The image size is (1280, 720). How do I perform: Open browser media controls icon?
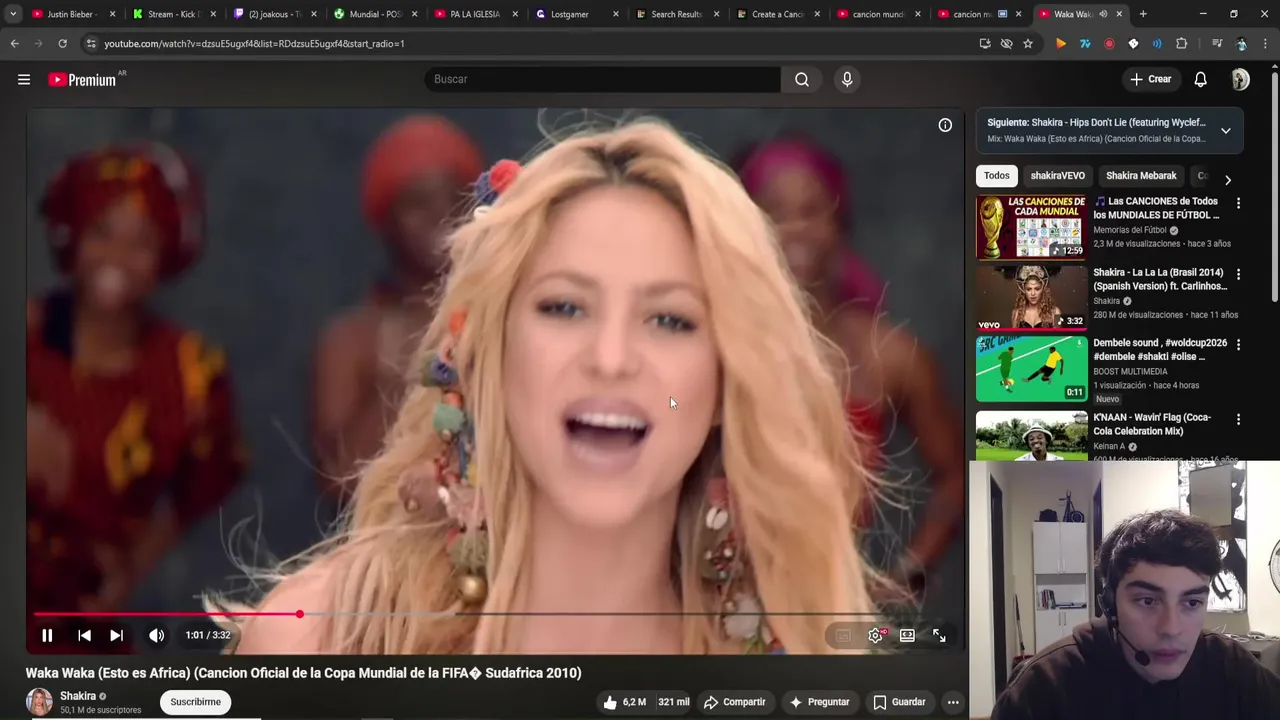[x=1217, y=44]
